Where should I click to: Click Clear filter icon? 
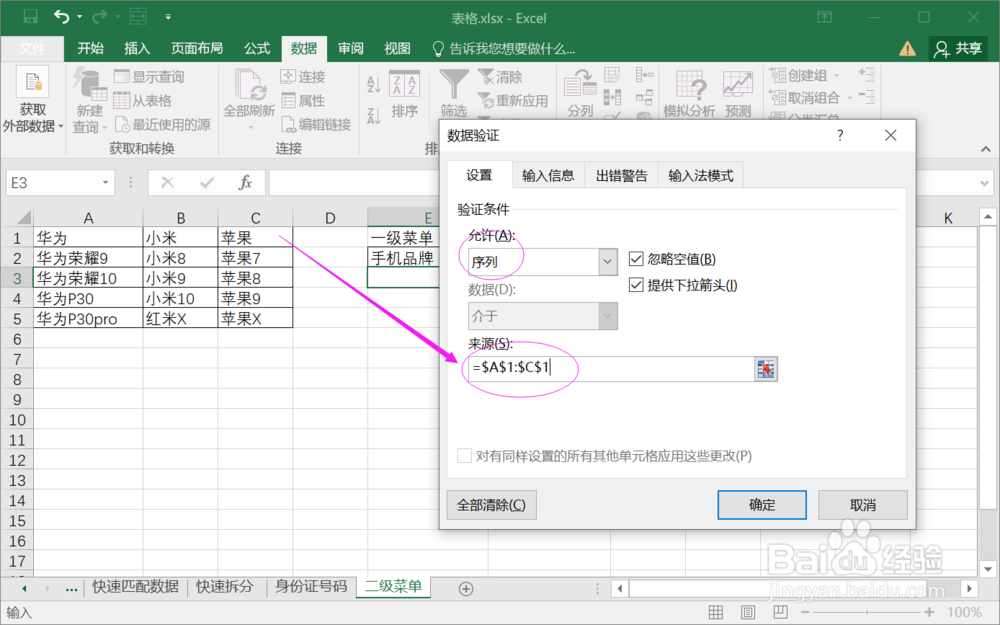[486, 77]
